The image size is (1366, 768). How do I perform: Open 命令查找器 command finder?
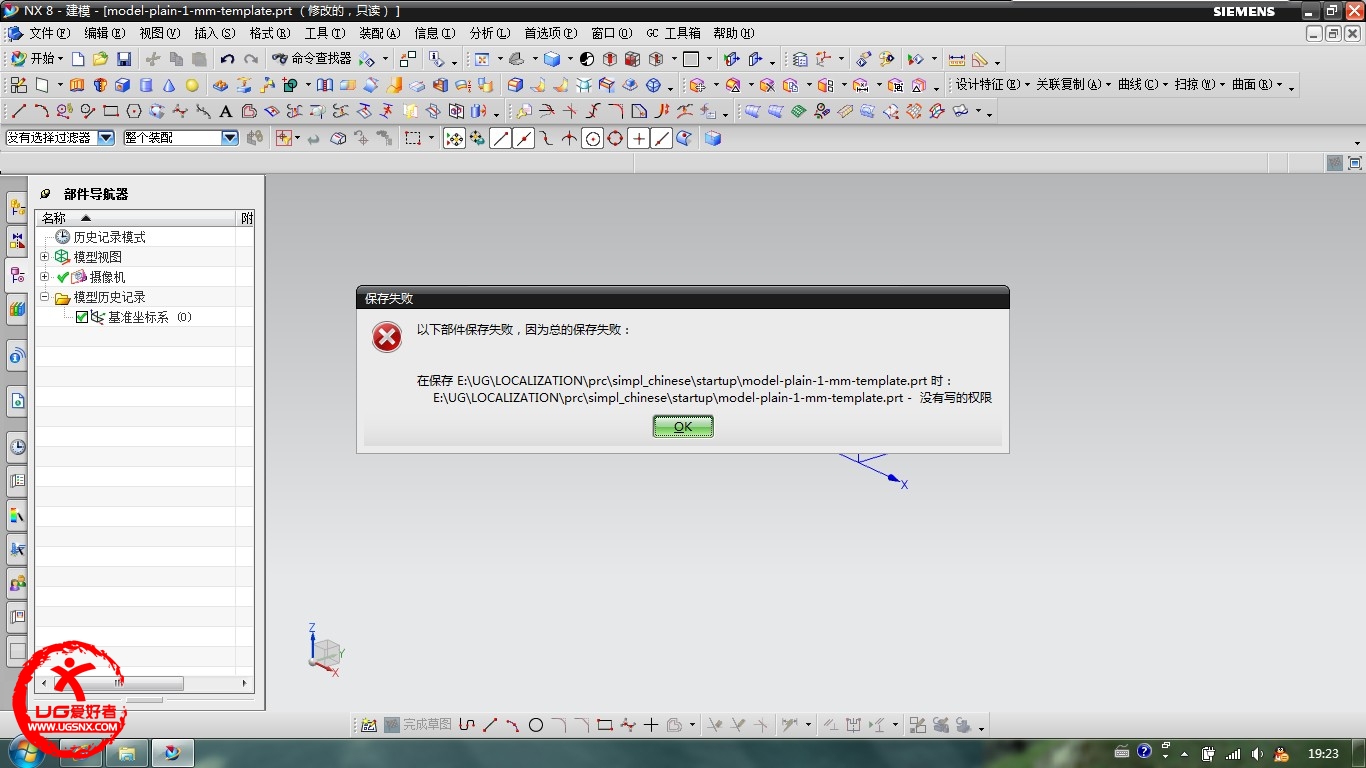[x=311, y=59]
